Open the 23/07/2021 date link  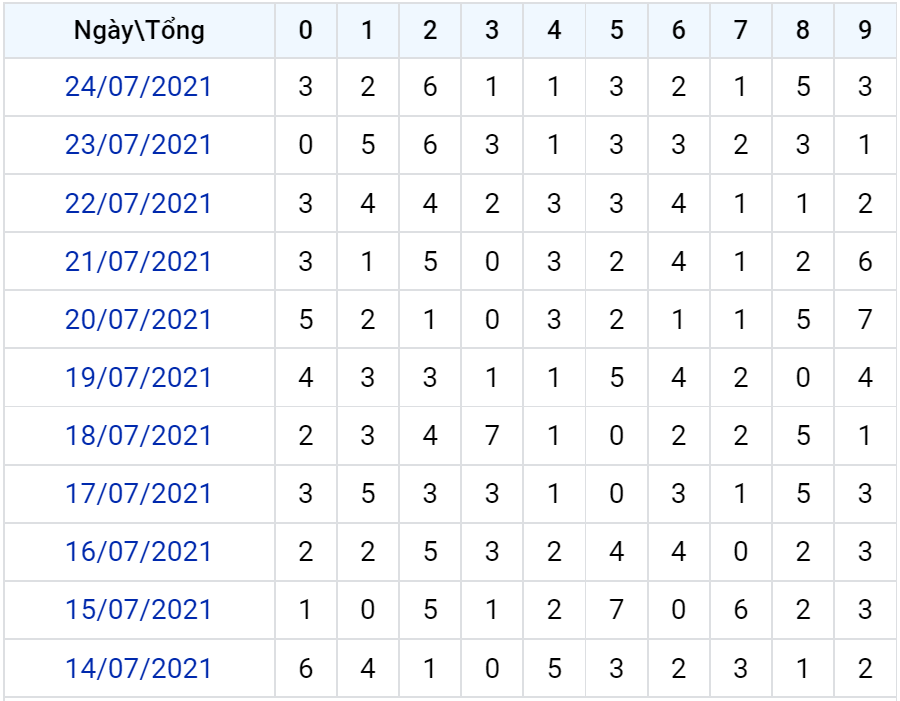point(138,145)
